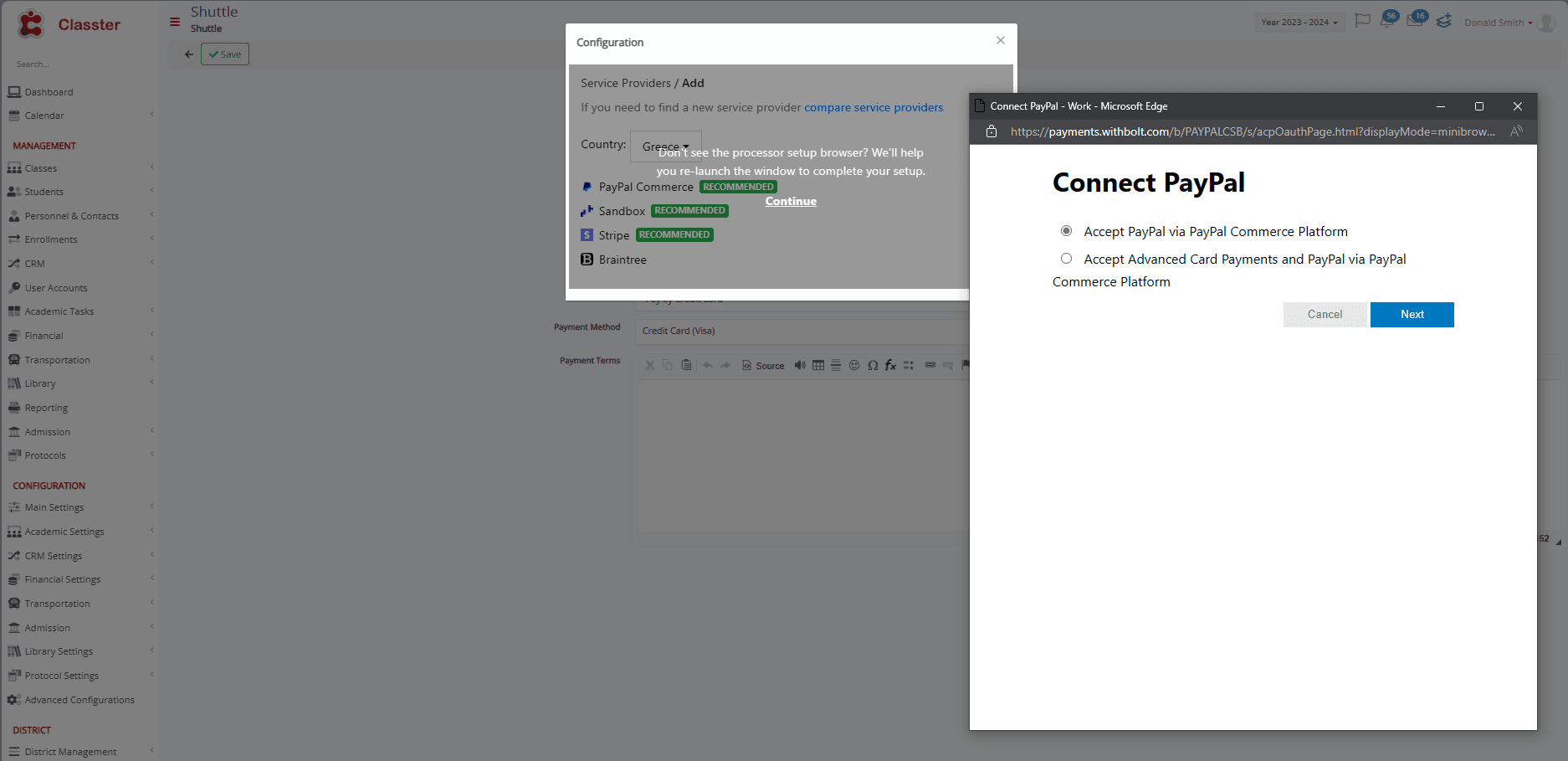Toggle the hamburger sidebar menu icon
The height and width of the screenshot is (761, 1568).
175,22
